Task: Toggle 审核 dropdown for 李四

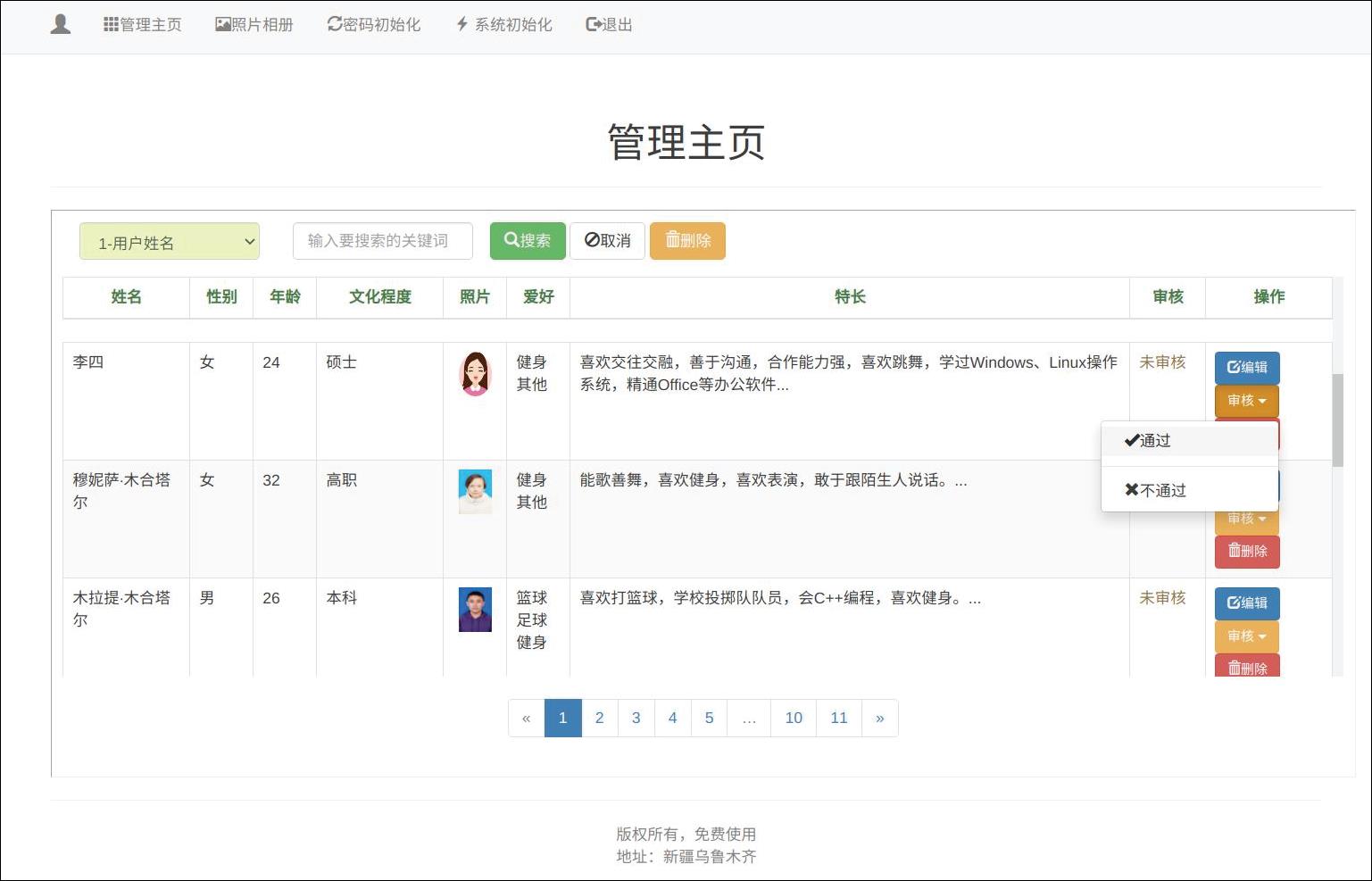Action: (x=1247, y=401)
